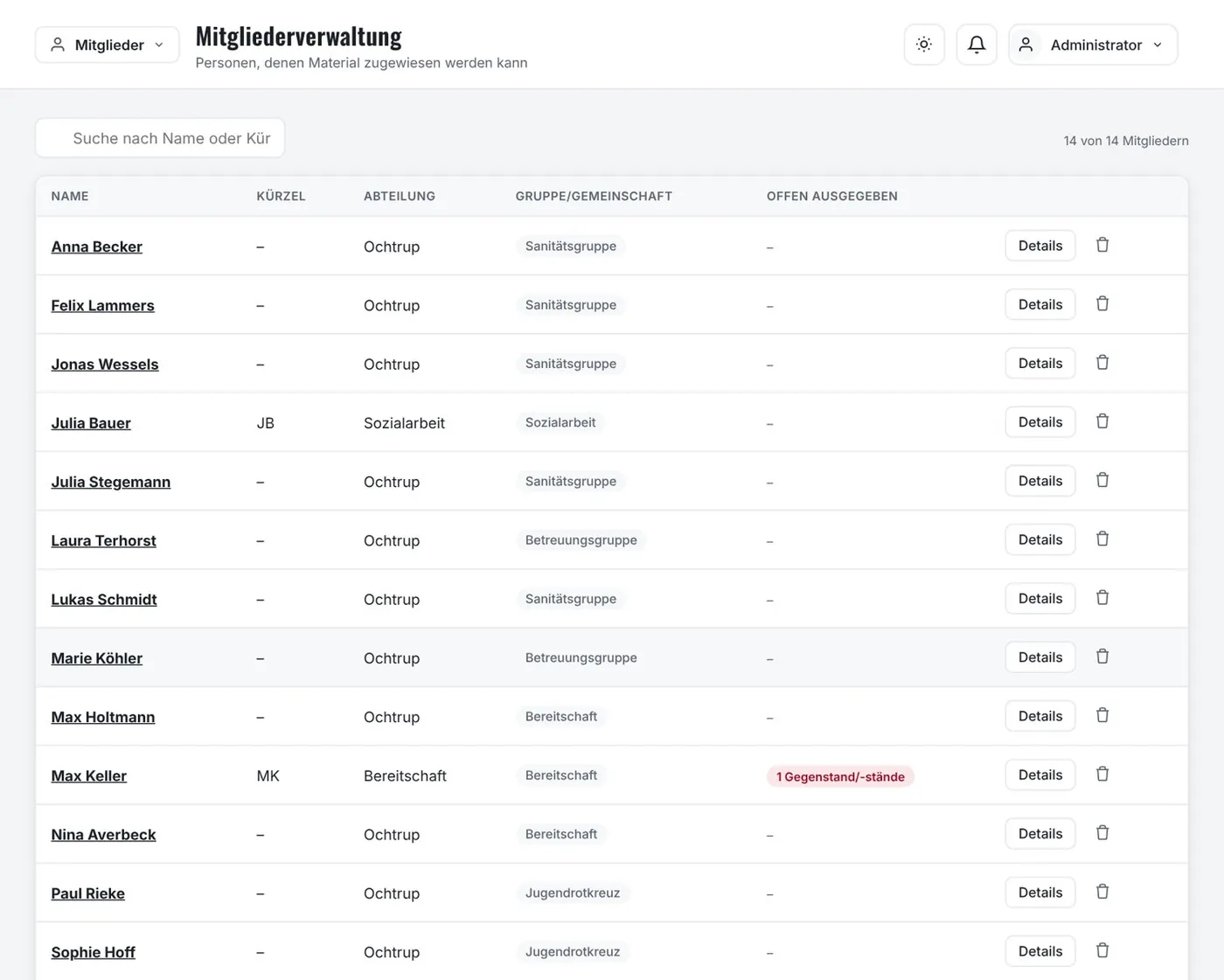Remove Jonas Wessels using the trash icon
The width and height of the screenshot is (1224, 980).
pos(1102,363)
